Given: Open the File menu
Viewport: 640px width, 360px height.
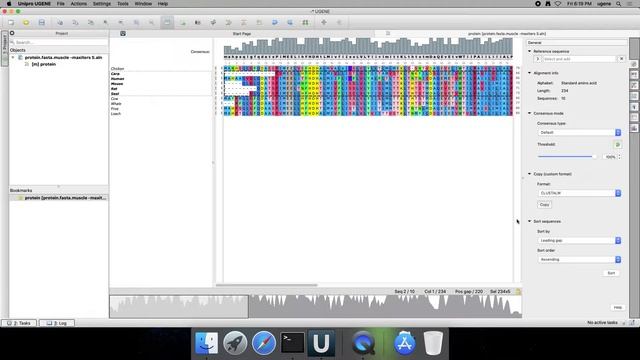Looking at the screenshot, I should coord(60,4).
